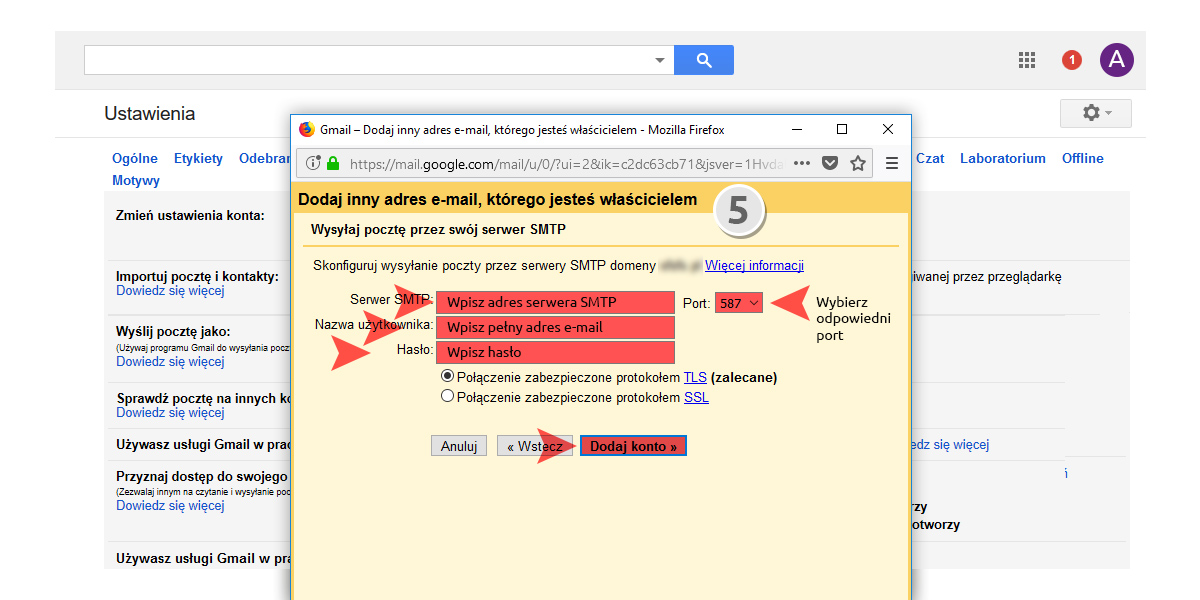
Task: Click the Firefox logo in popup title bar
Action: coord(307,129)
